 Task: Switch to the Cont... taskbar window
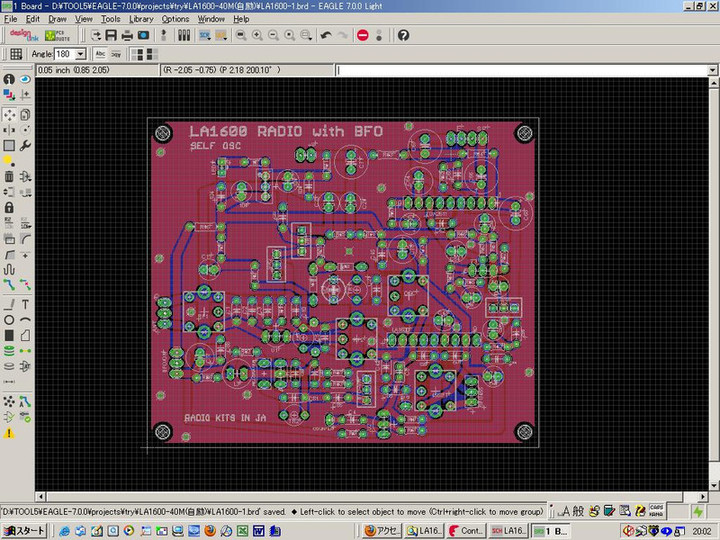[466, 530]
